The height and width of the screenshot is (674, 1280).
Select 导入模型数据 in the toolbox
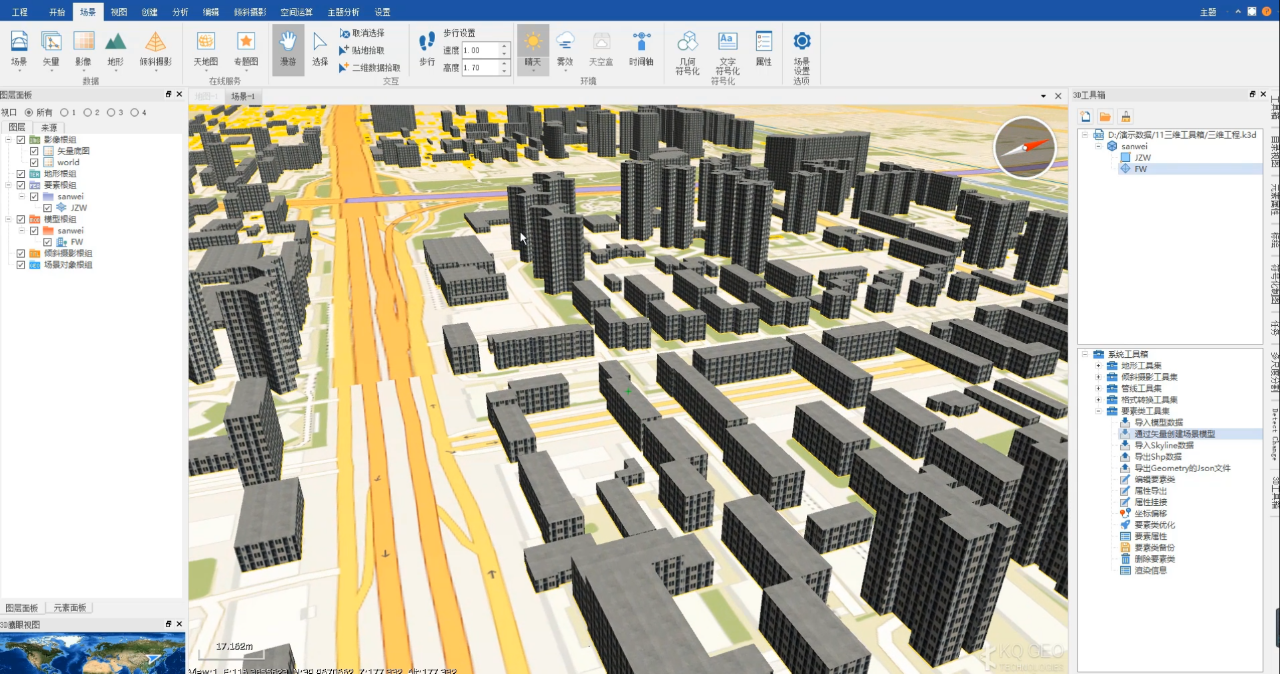(1158, 423)
